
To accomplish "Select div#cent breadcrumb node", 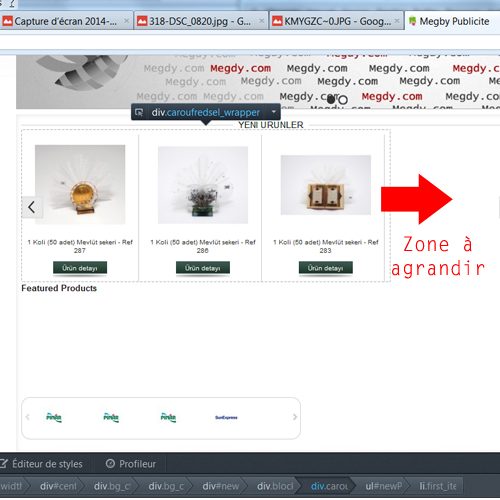I will (58, 486).
